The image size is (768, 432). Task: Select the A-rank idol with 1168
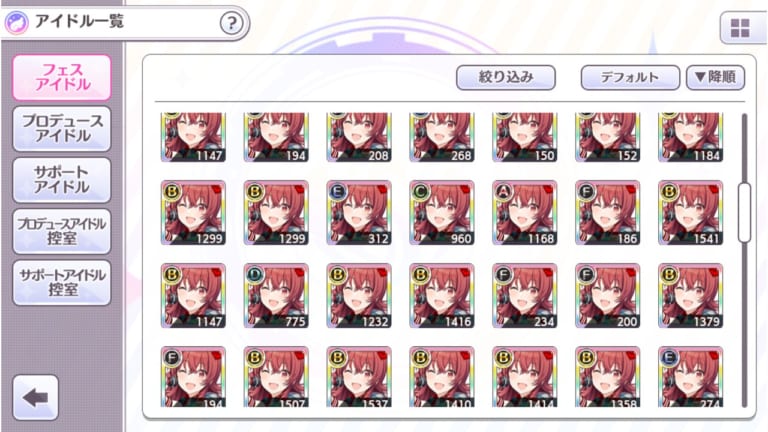[x=525, y=213]
